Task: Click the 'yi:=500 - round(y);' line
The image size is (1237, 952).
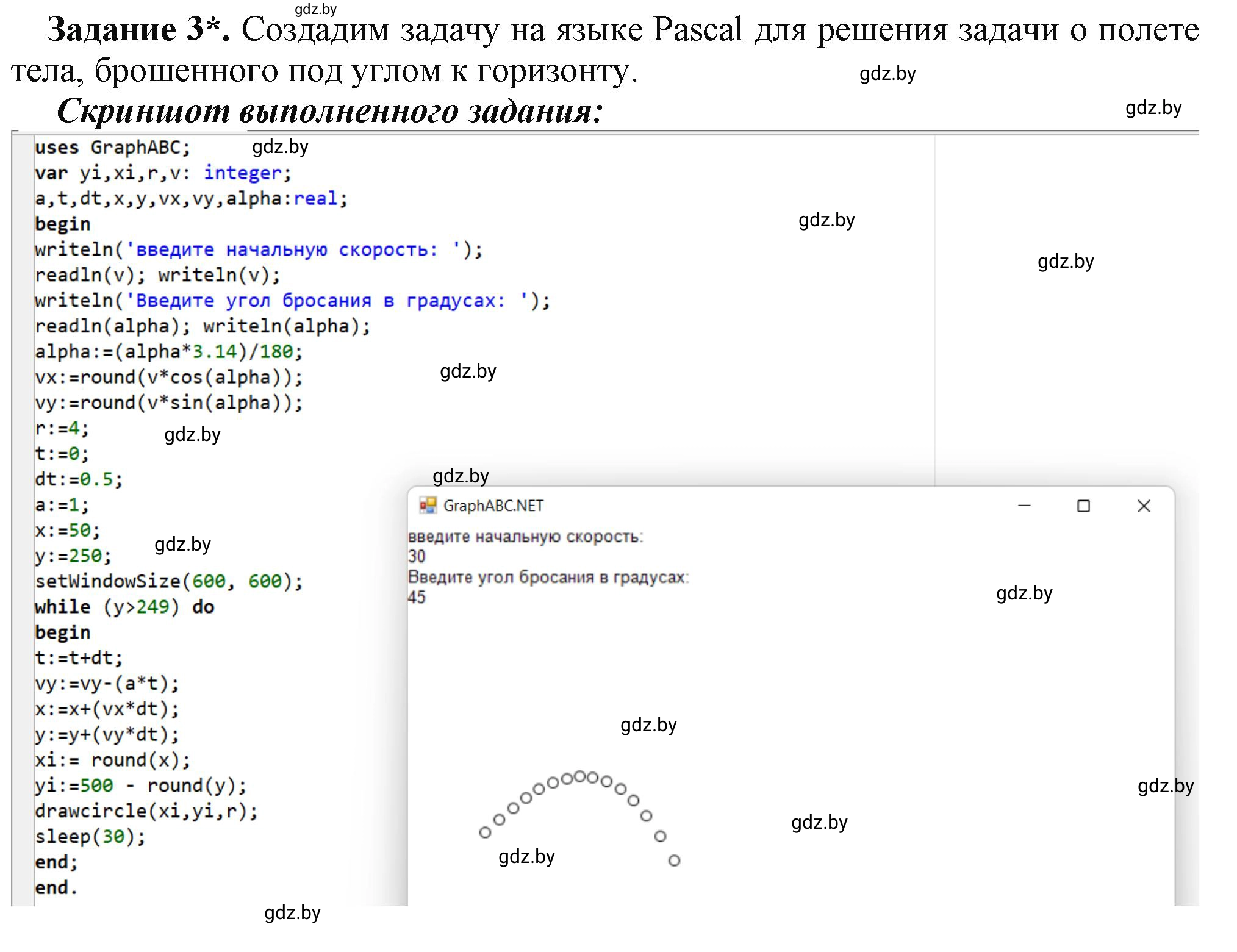Action: [141, 786]
